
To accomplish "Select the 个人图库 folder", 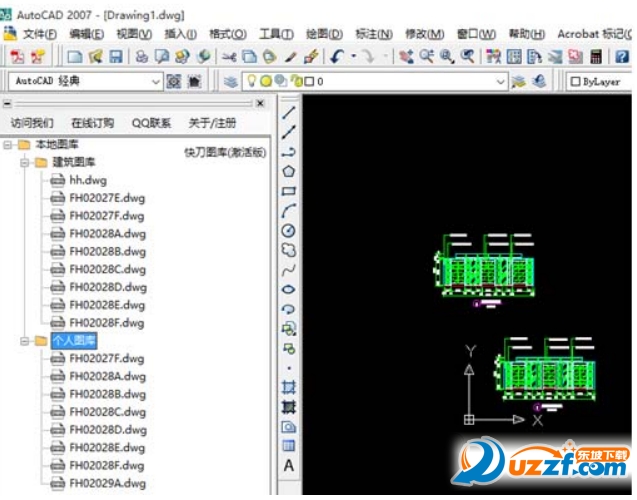I will (x=74, y=341).
